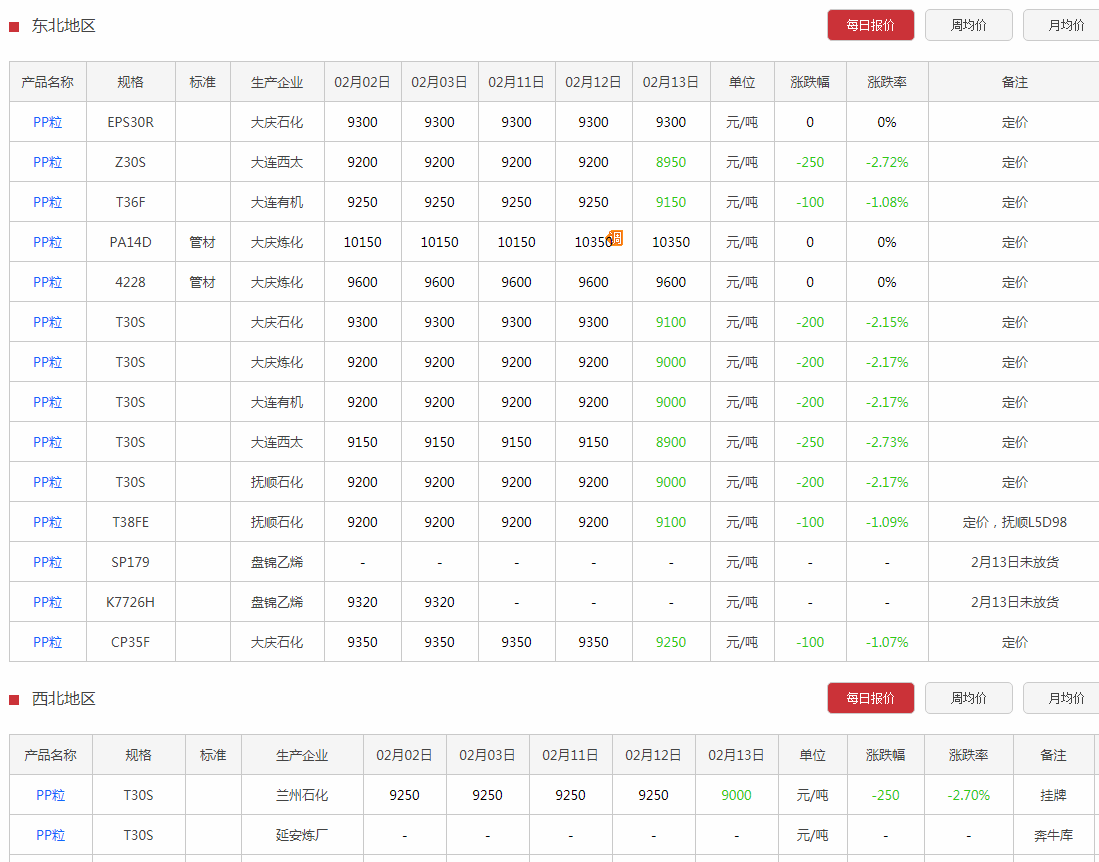Click 9320 under 02月03日 in K7726H row
Image resolution: width=1099 pixels, height=862 pixels.
(x=439, y=602)
